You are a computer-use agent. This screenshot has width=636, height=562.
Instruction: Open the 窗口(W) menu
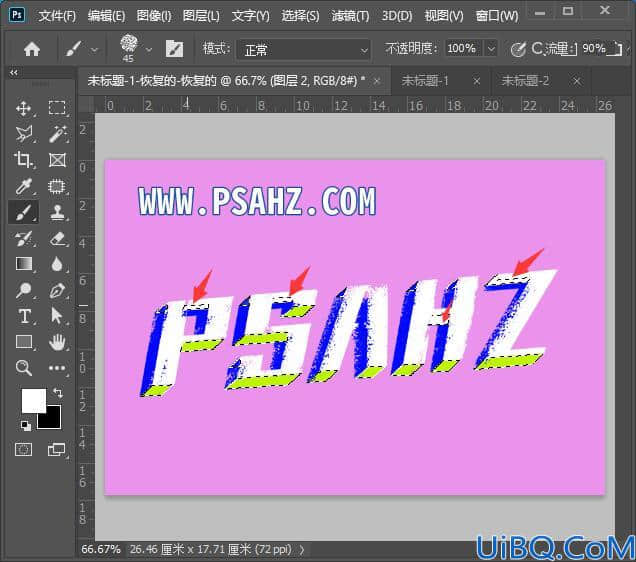tap(497, 16)
